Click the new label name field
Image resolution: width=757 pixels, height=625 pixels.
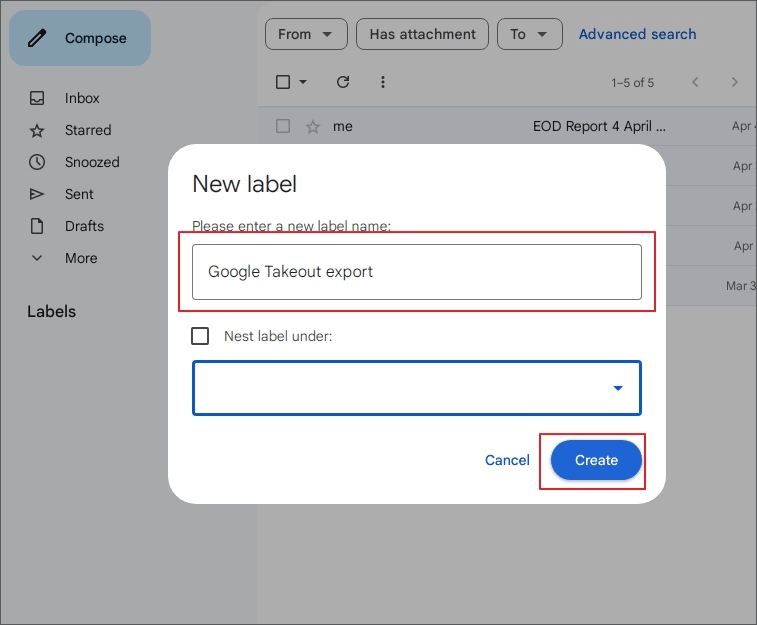click(x=417, y=272)
